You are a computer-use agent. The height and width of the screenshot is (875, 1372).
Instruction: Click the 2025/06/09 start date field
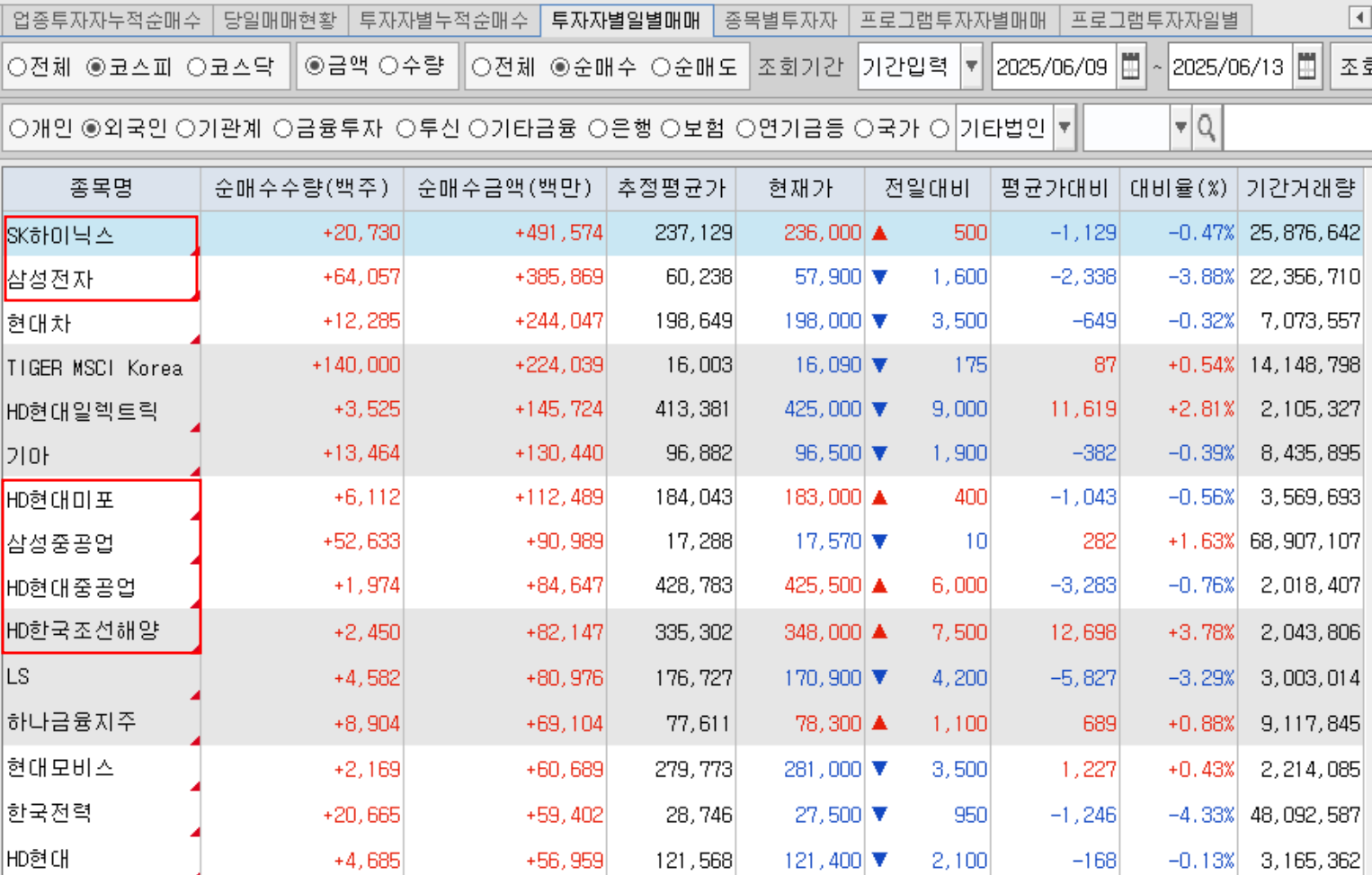1052,67
